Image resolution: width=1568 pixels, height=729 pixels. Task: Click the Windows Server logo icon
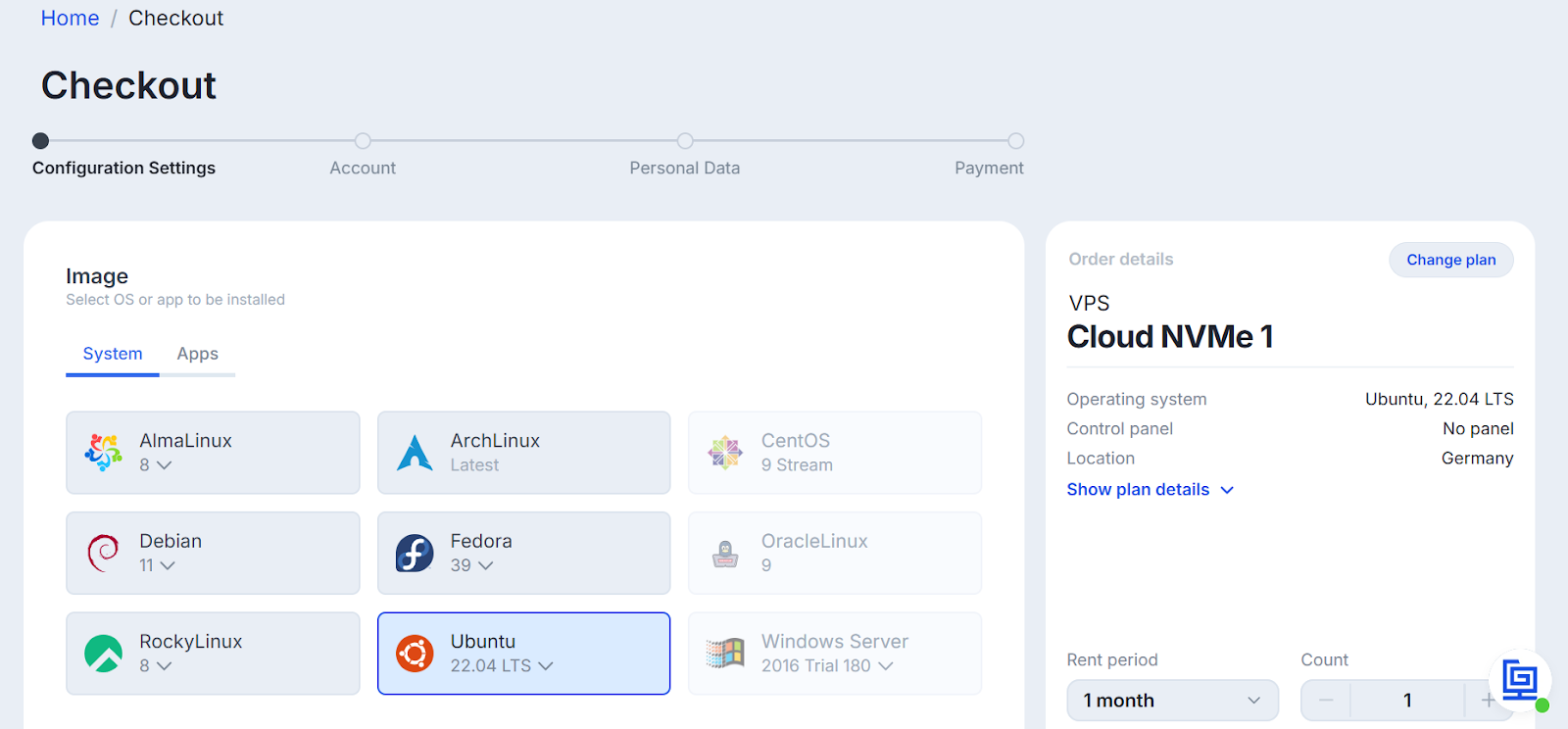[x=725, y=654]
